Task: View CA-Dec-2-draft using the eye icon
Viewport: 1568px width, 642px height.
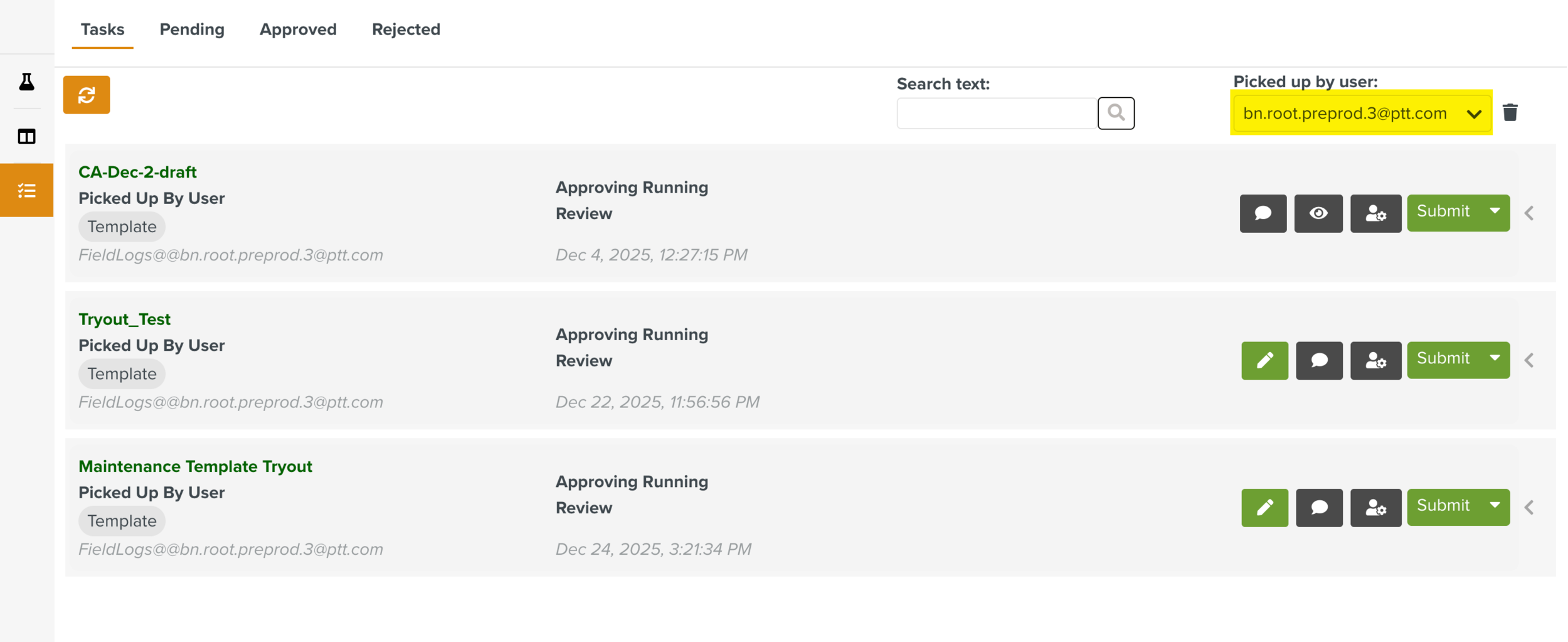Action: [1318, 213]
